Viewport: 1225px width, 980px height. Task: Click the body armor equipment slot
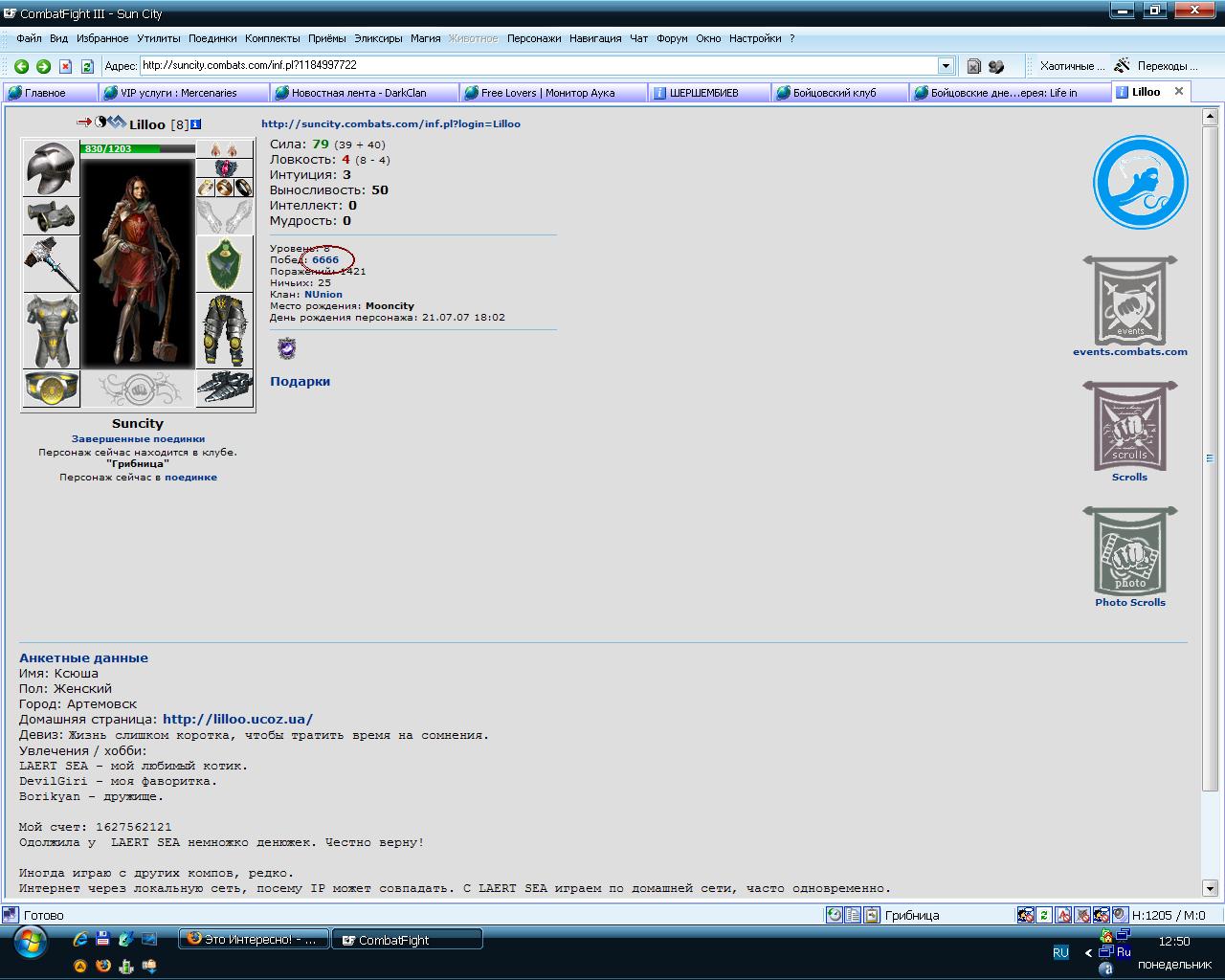coord(51,331)
